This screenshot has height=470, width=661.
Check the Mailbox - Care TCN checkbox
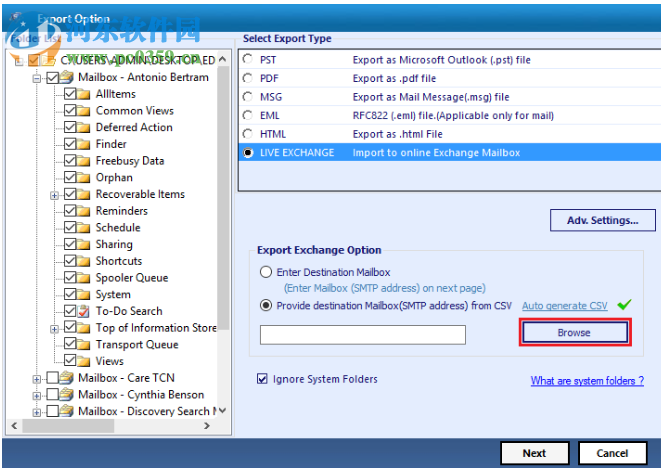[53, 378]
